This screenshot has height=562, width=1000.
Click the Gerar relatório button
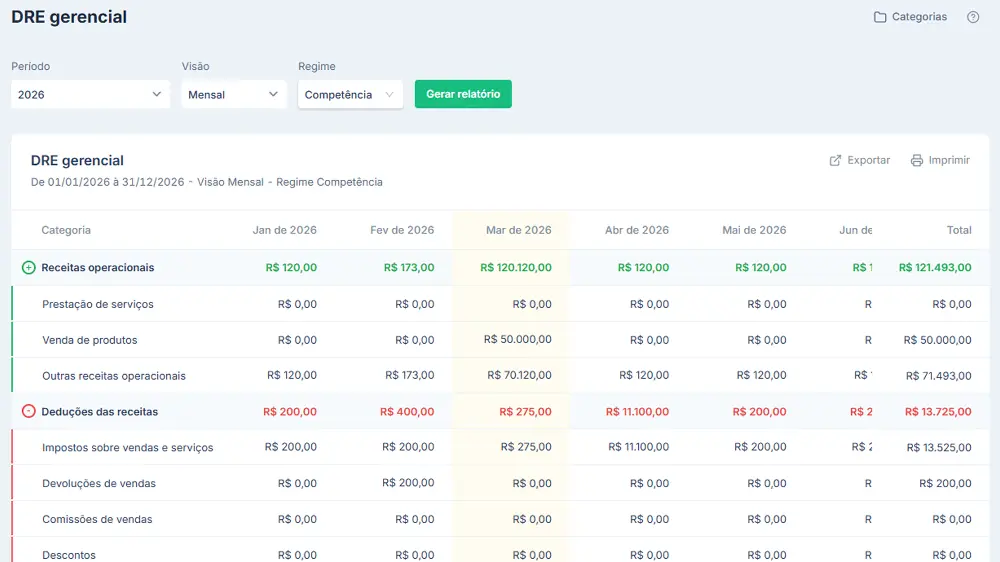pos(463,94)
